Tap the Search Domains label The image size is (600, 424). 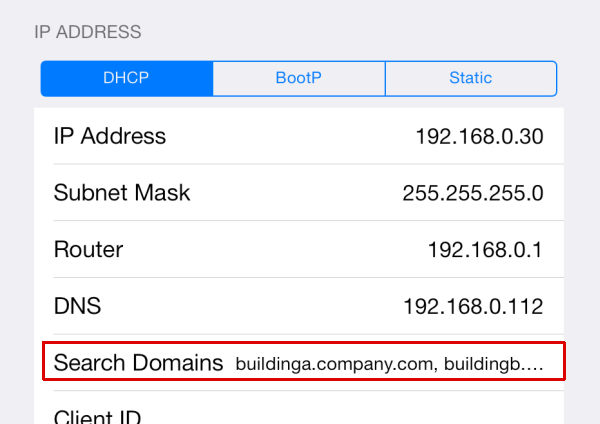pyautogui.click(x=138, y=362)
